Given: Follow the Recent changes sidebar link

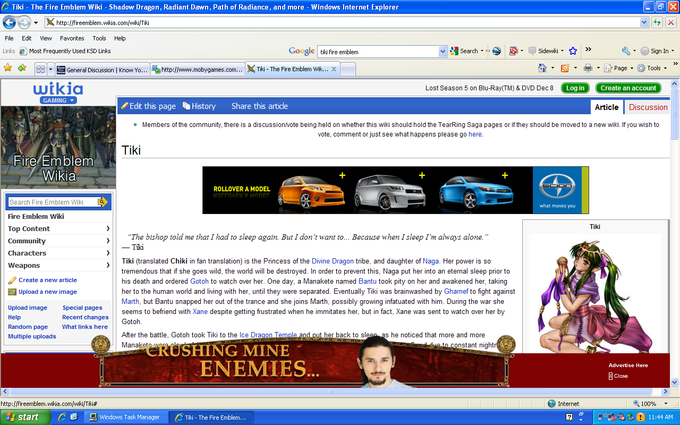Looking at the screenshot, I should [85, 317].
